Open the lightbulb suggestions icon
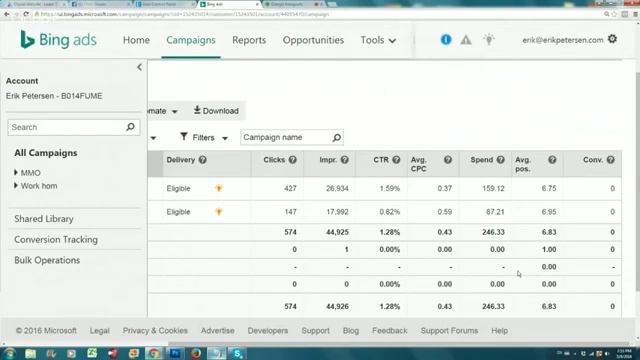The height and width of the screenshot is (360, 640). (x=489, y=40)
